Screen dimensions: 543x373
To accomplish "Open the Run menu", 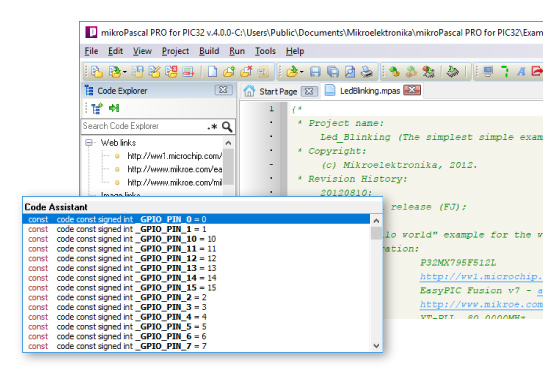I will 237,51.
